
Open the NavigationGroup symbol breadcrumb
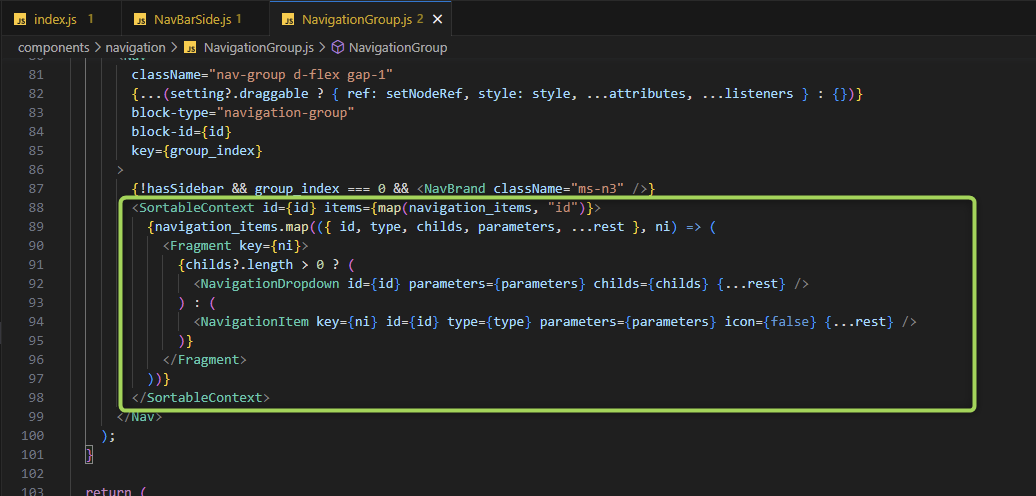(x=397, y=47)
